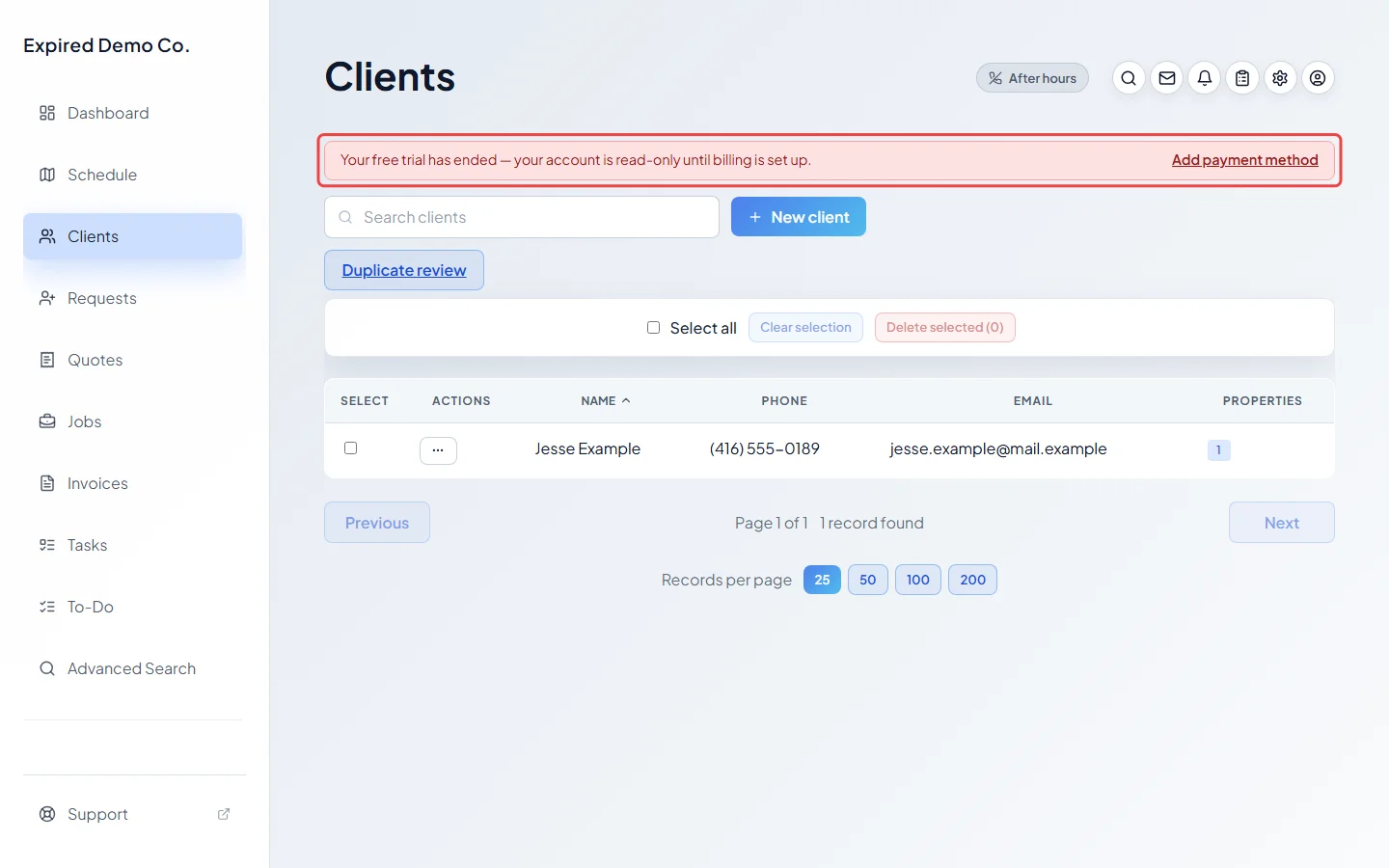Viewport: 1389px width, 868px height.
Task: Open To-Do in the sidebar
Action: [x=133, y=607]
